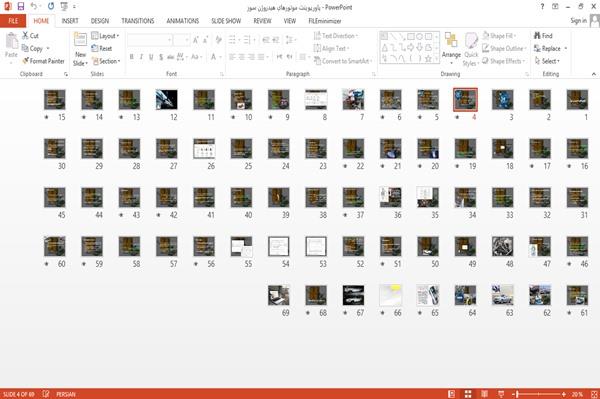Image resolution: width=600 pixels, height=399 pixels.
Task: Open Quick Styles gallery
Action: [x=471, y=50]
